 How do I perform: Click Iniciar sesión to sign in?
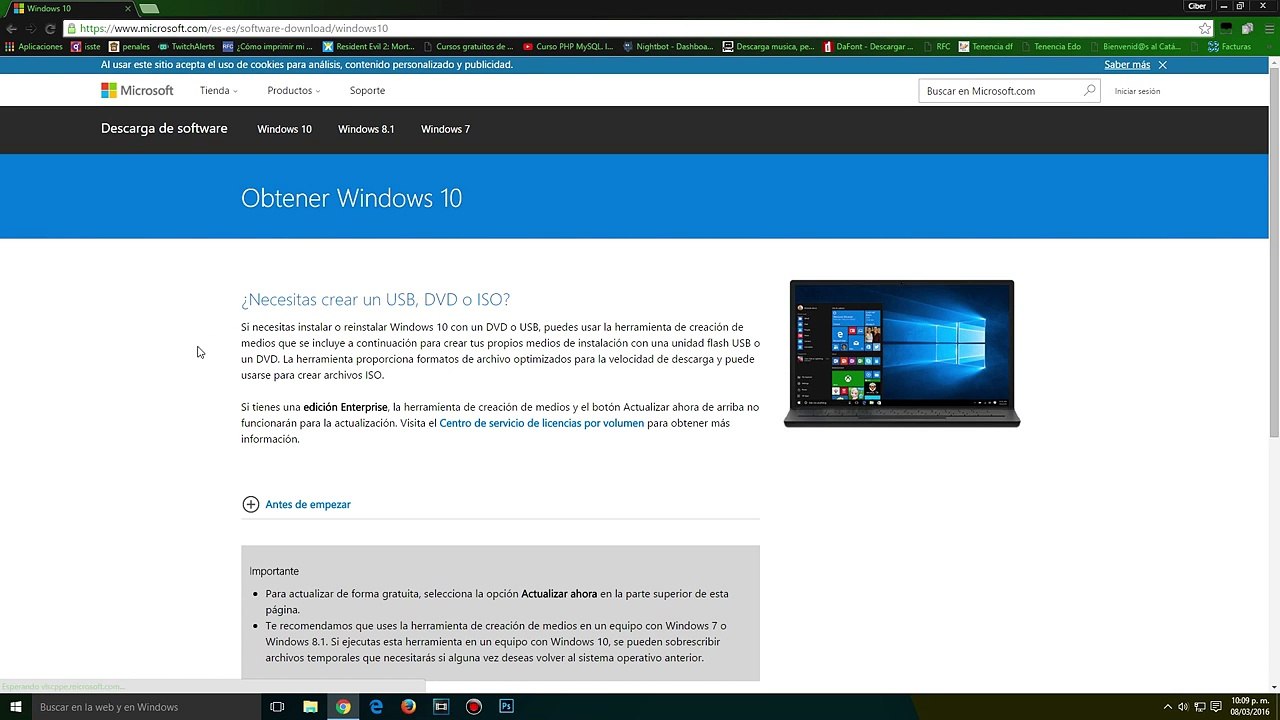pyautogui.click(x=1137, y=91)
